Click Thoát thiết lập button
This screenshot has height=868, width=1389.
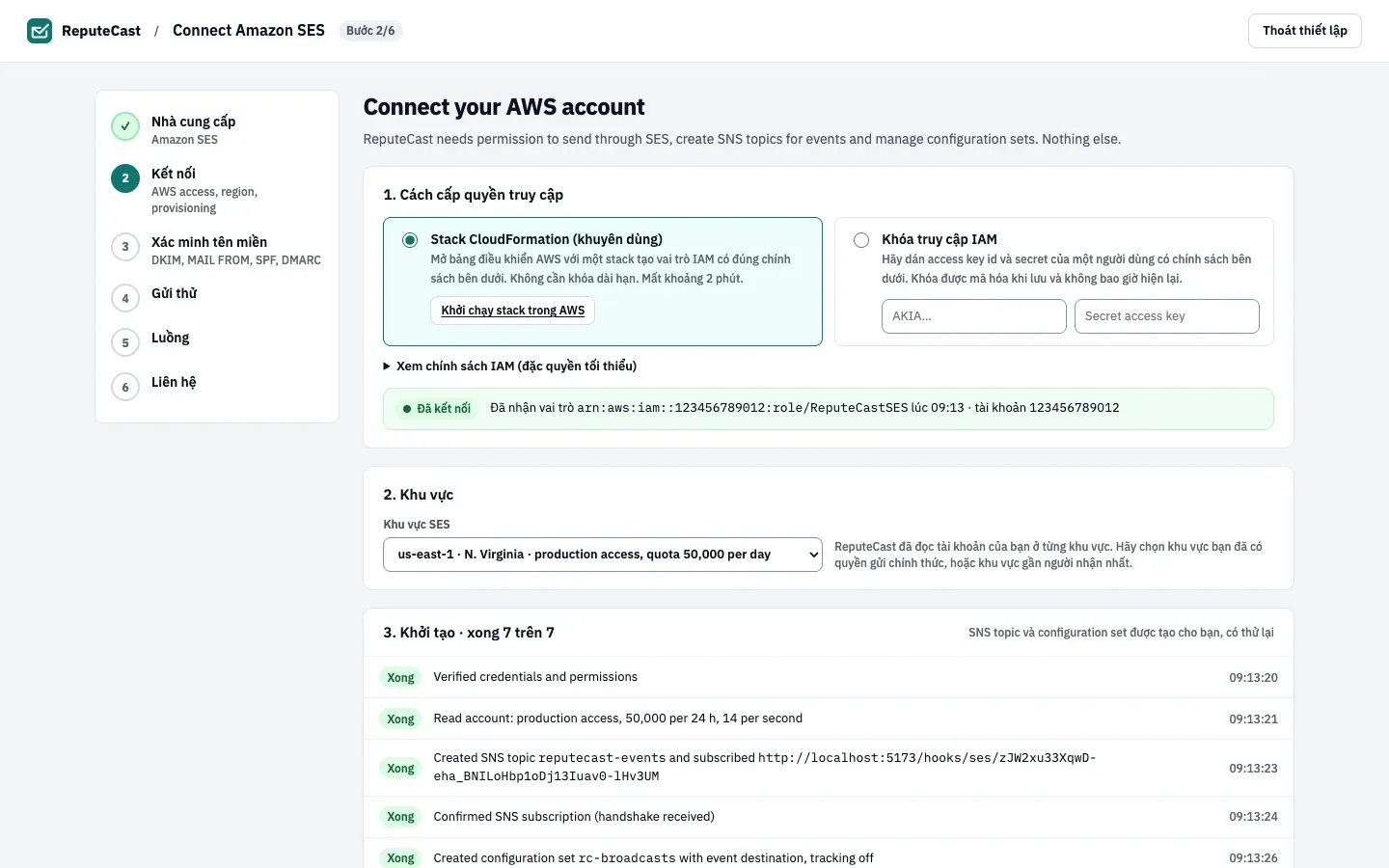coord(1305,31)
